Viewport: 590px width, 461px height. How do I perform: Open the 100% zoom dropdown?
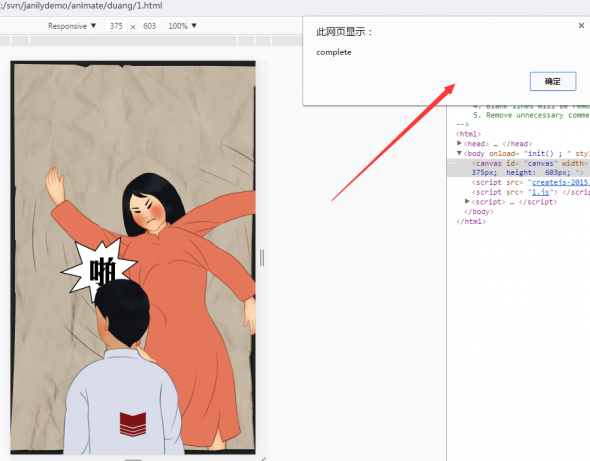coord(182,26)
